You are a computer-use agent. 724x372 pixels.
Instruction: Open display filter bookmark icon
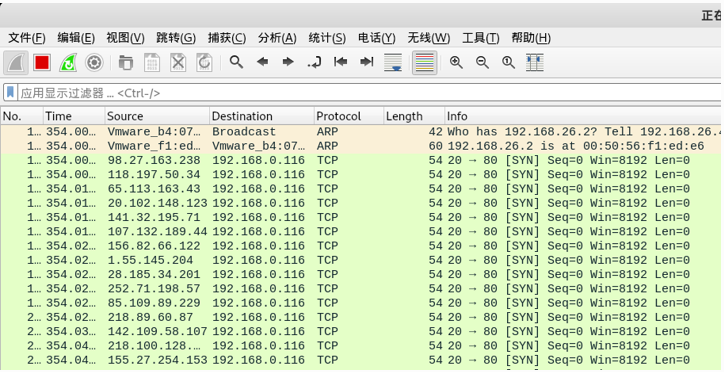tap(11, 92)
